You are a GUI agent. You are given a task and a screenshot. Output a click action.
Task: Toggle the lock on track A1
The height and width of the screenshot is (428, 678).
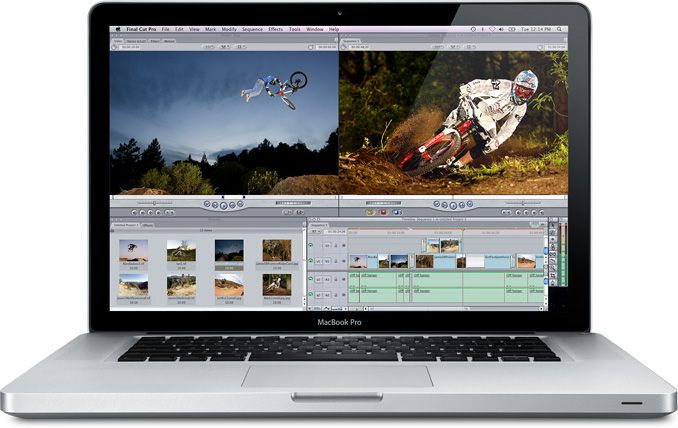(336, 279)
